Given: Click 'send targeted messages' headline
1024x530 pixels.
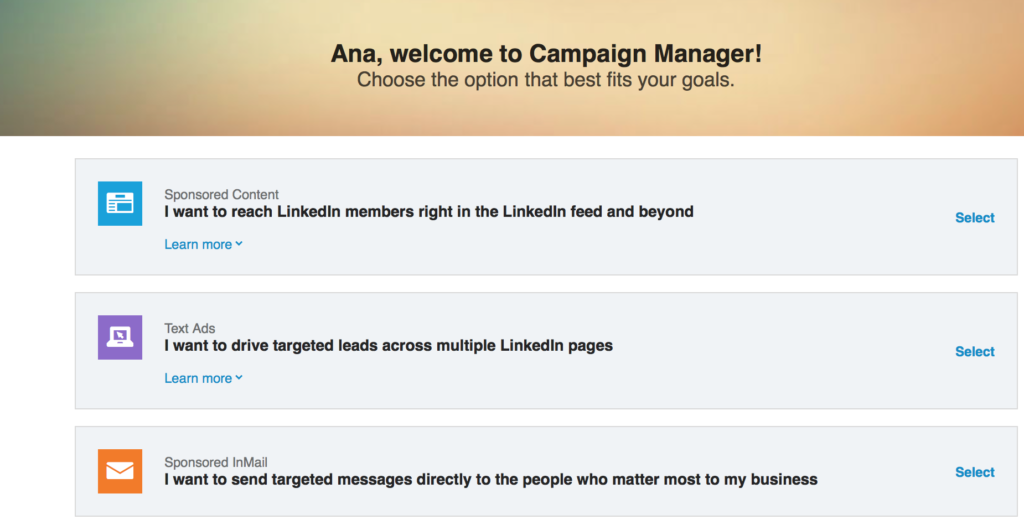Looking at the screenshot, I should 490,479.
